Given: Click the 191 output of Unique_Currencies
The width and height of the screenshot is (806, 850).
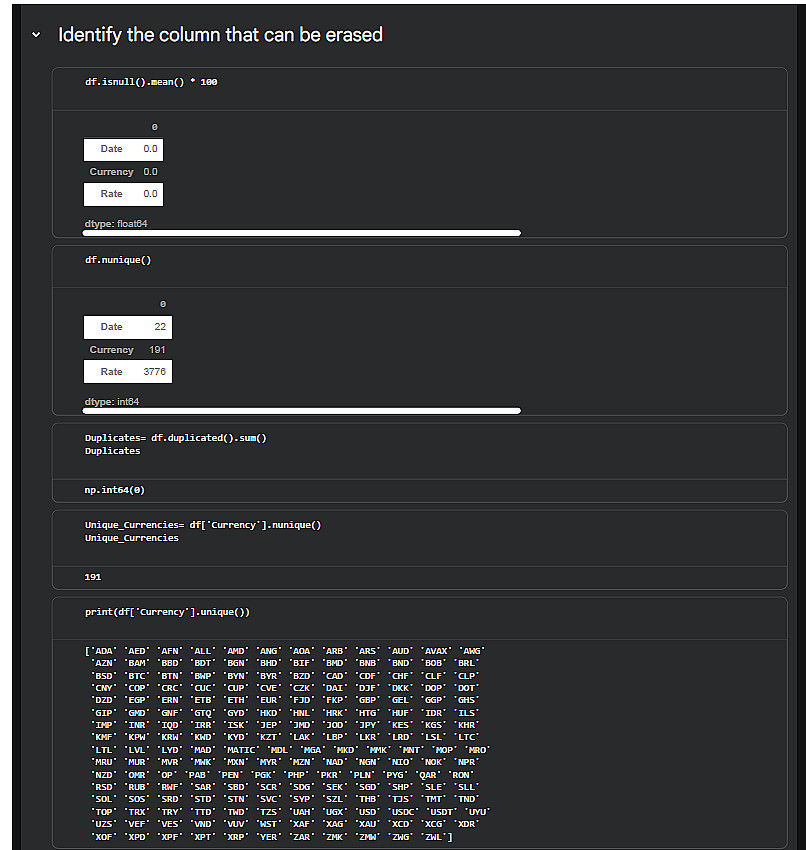Looking at the screenshot, I should coord(93,578).
